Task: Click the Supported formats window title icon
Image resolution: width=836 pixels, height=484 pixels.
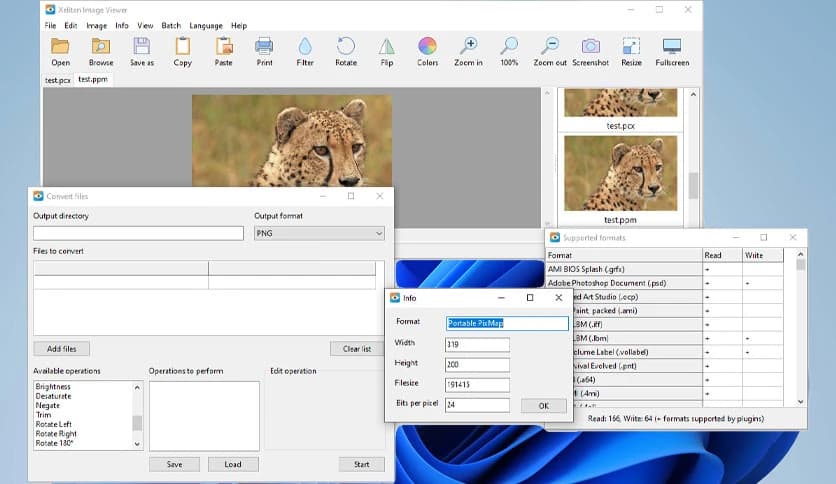Action: point(555,237)
